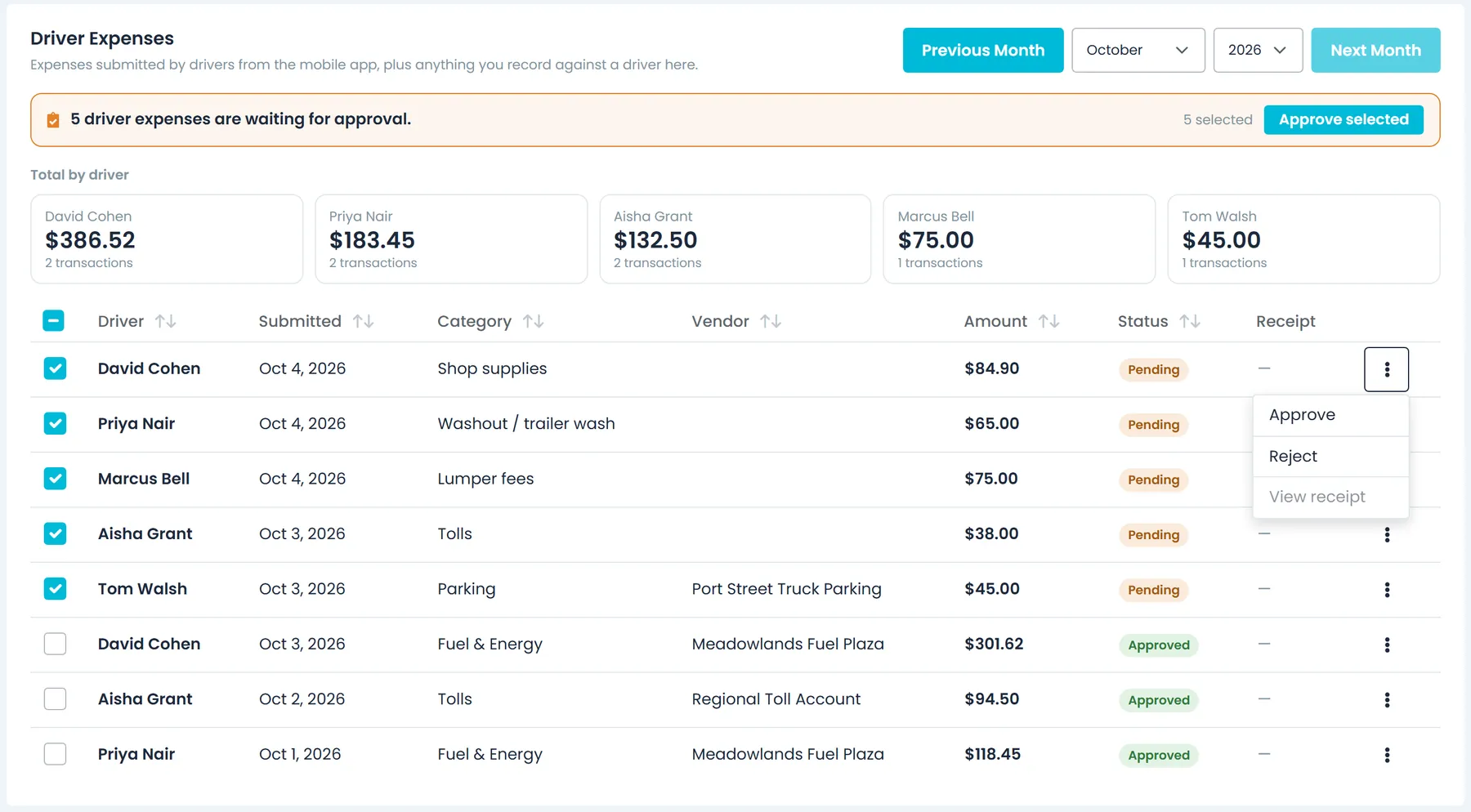
Task: Click Tom Walsh's $45.00 total card
Action: pyautogui.click(x=1303, y=239)
